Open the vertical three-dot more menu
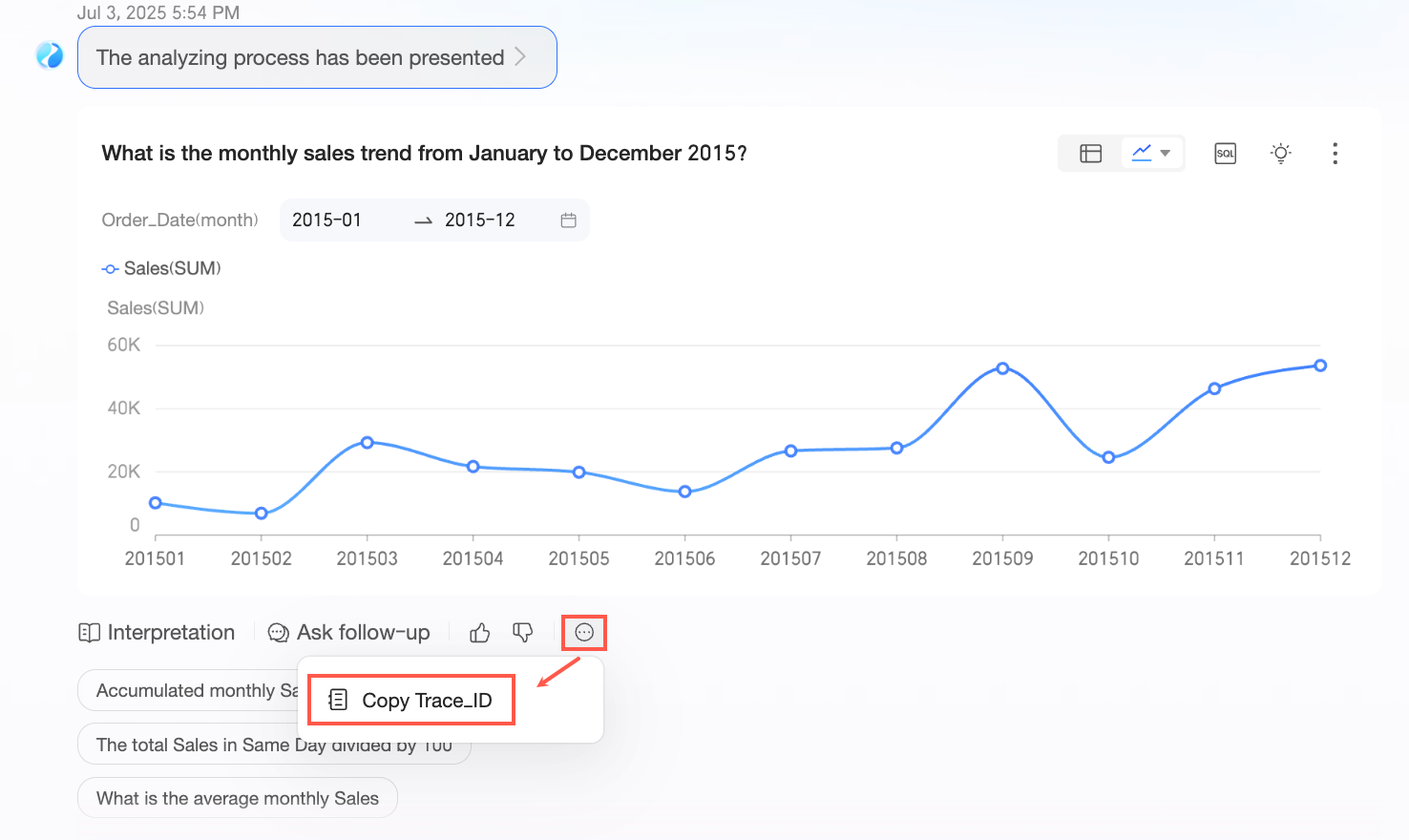Viewport: 1409px width, 840px height. coord(1335,154)
